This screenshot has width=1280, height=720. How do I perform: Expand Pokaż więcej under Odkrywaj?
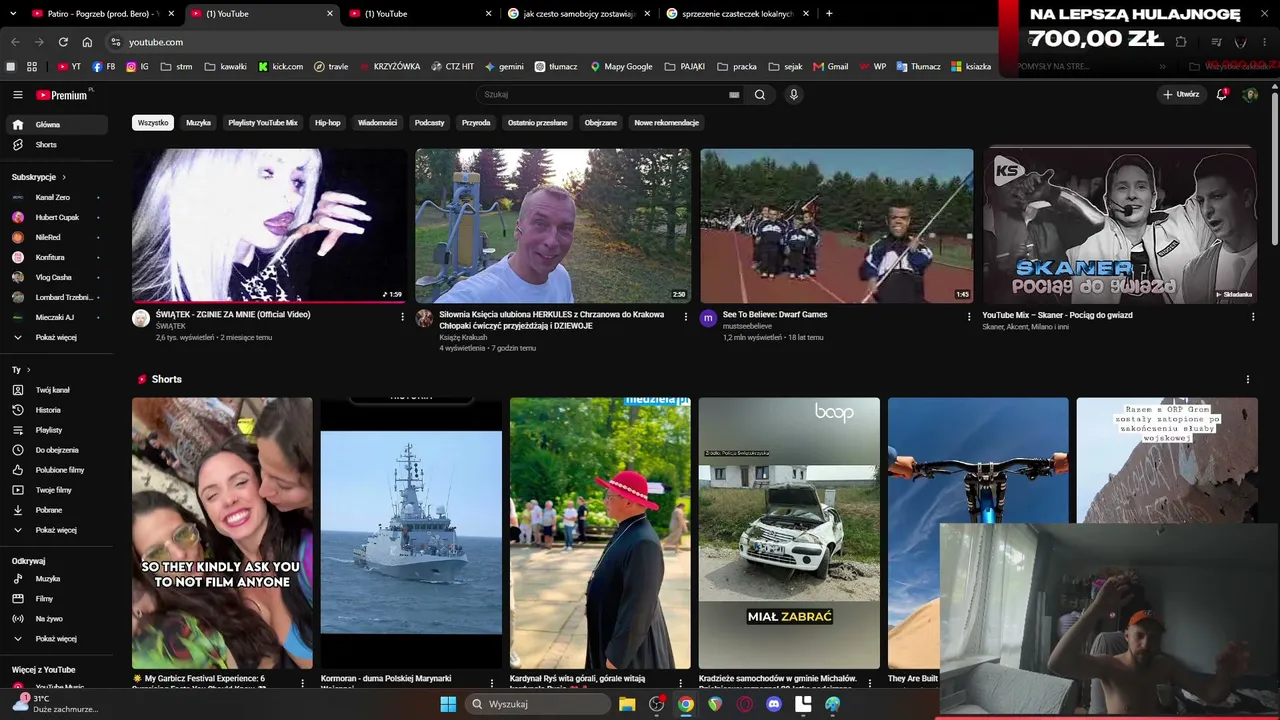coord(56,639)
